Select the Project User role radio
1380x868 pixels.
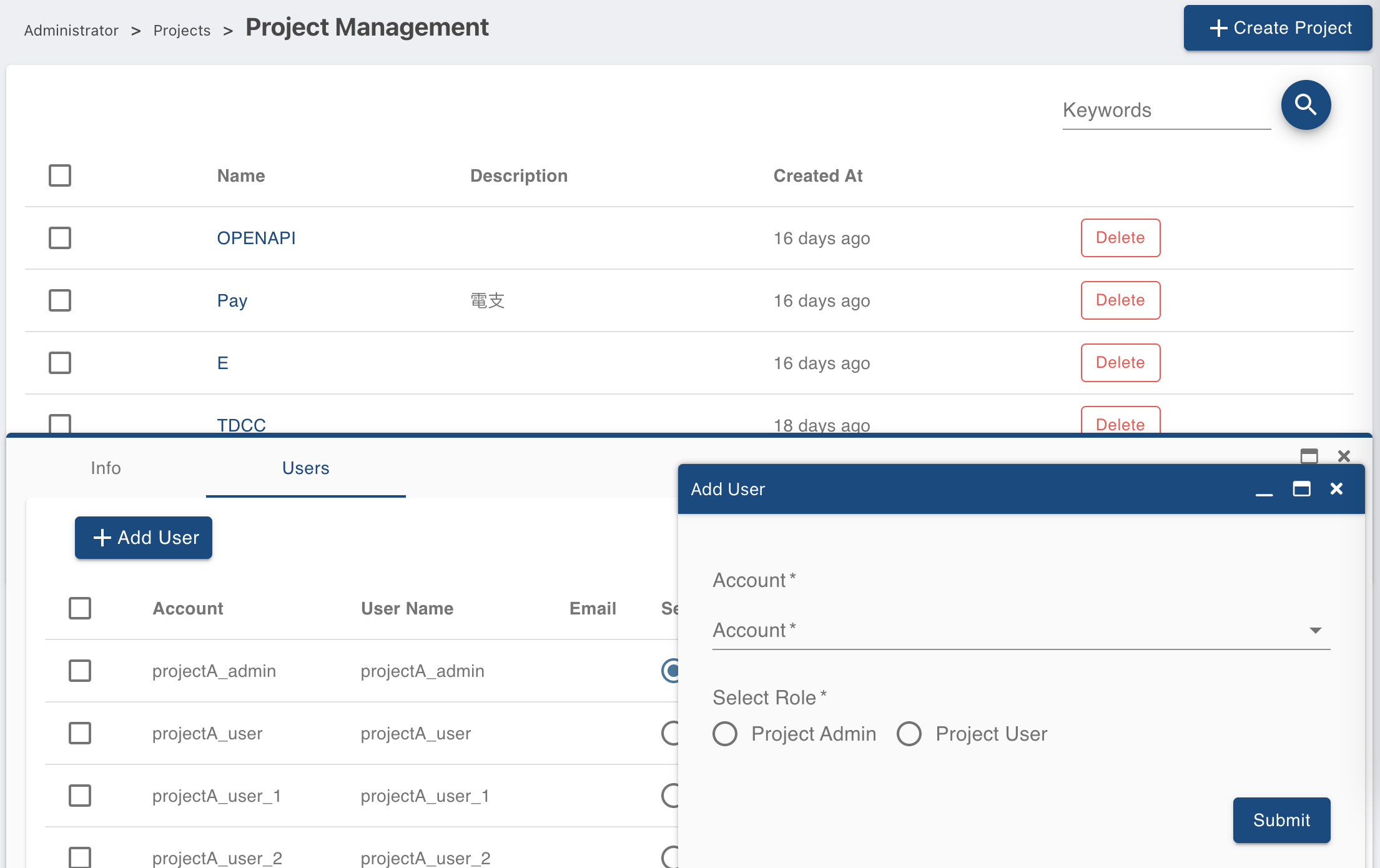(909, 734)
